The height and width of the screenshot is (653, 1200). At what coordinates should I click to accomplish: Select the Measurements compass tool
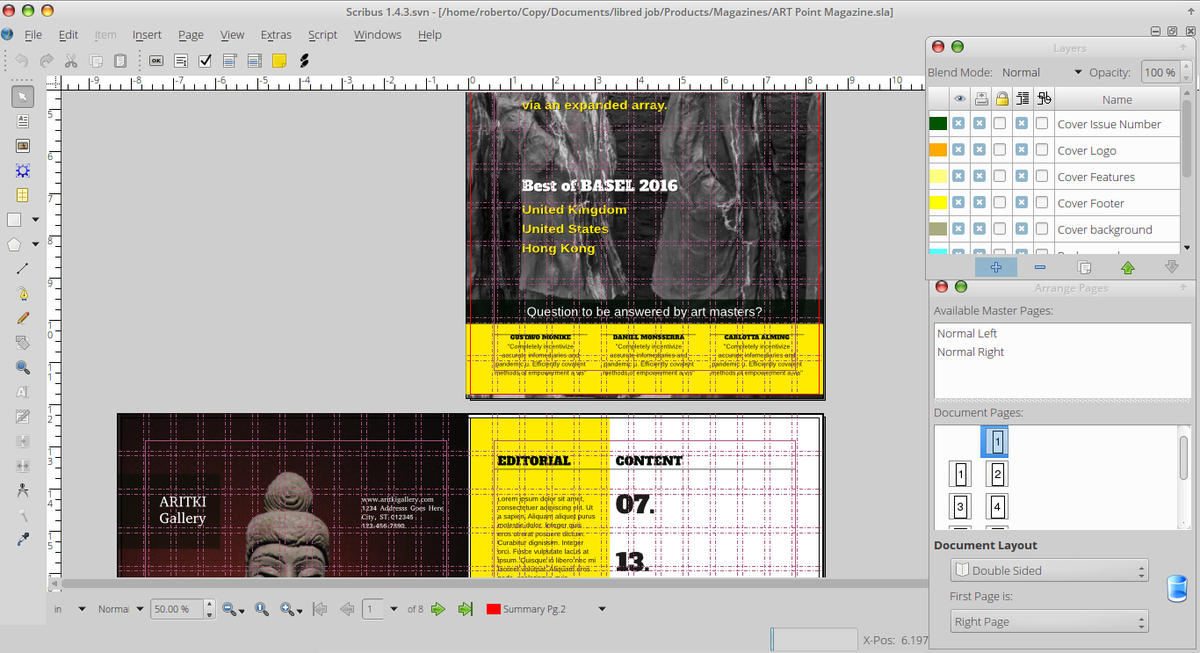coord(22,491)
